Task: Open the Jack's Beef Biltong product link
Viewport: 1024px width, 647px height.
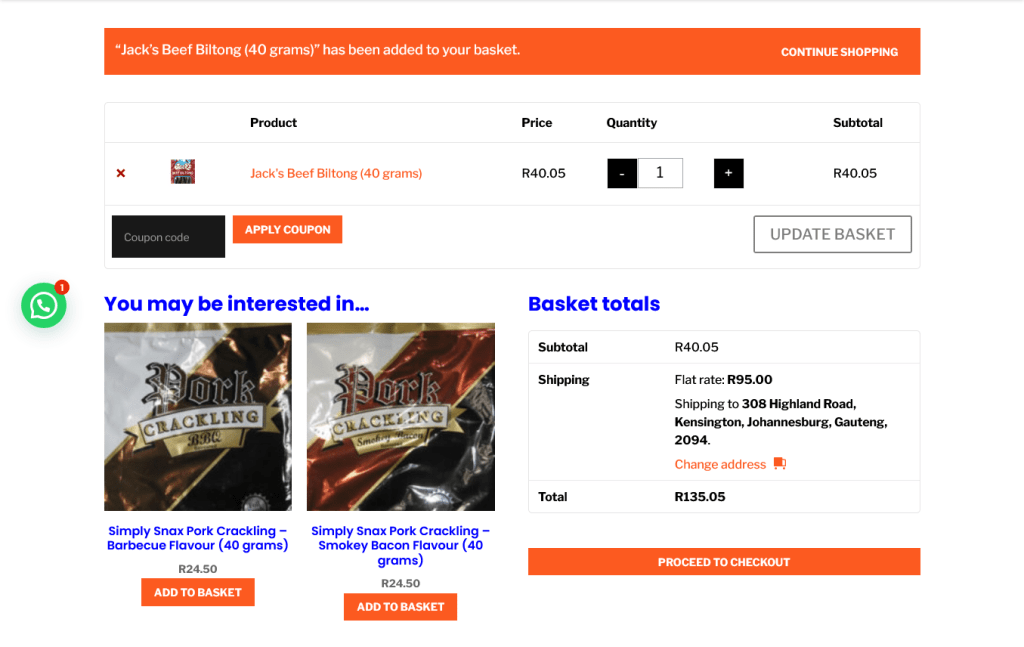Action: pos(336,173)
